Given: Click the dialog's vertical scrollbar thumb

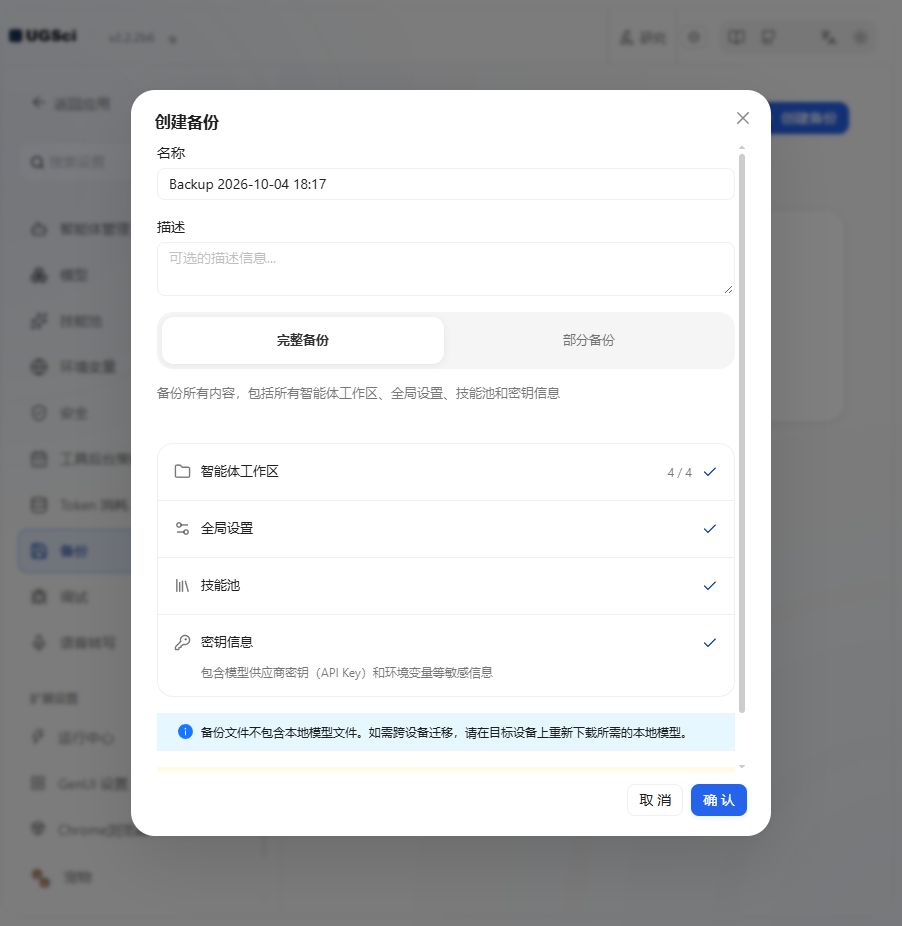Looking at the screenshot, I should tap(742, 433).
